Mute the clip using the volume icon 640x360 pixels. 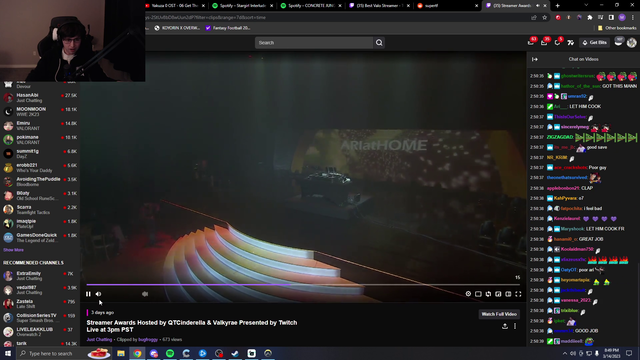(98, 294)
